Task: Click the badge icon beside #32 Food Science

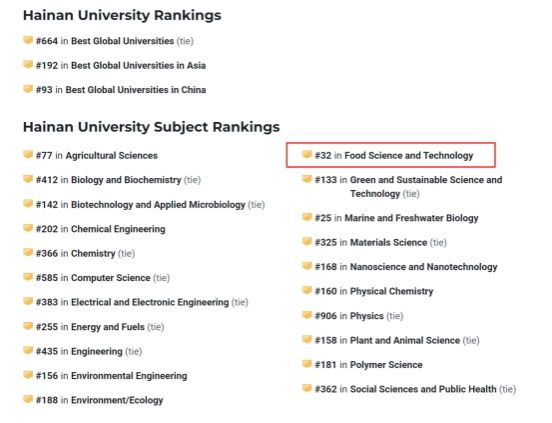Action: (x=307, y=154)
